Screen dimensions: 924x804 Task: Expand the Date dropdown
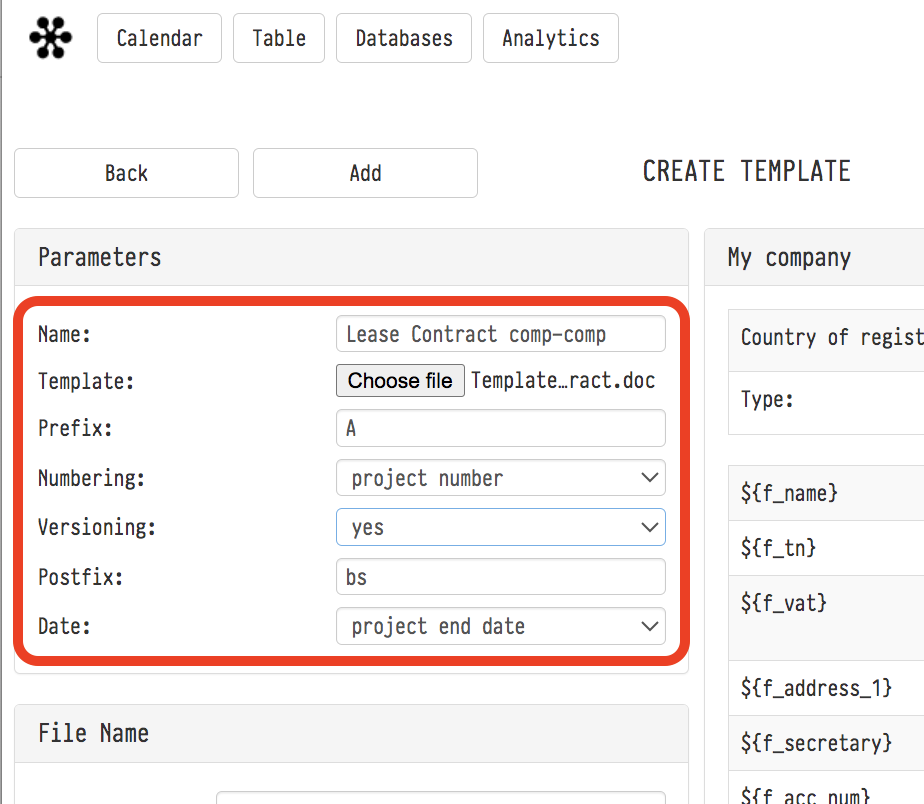(x=500, y=626)
